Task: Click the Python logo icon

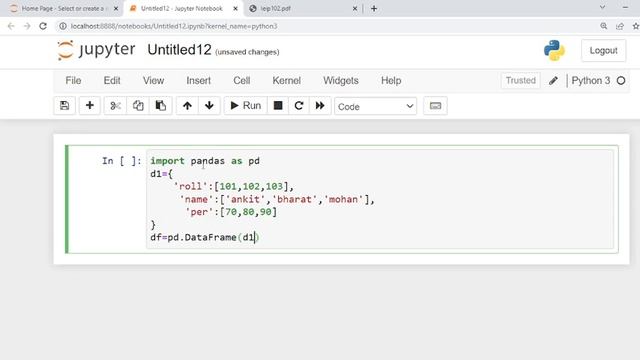Action: click(x=554, y=51)
